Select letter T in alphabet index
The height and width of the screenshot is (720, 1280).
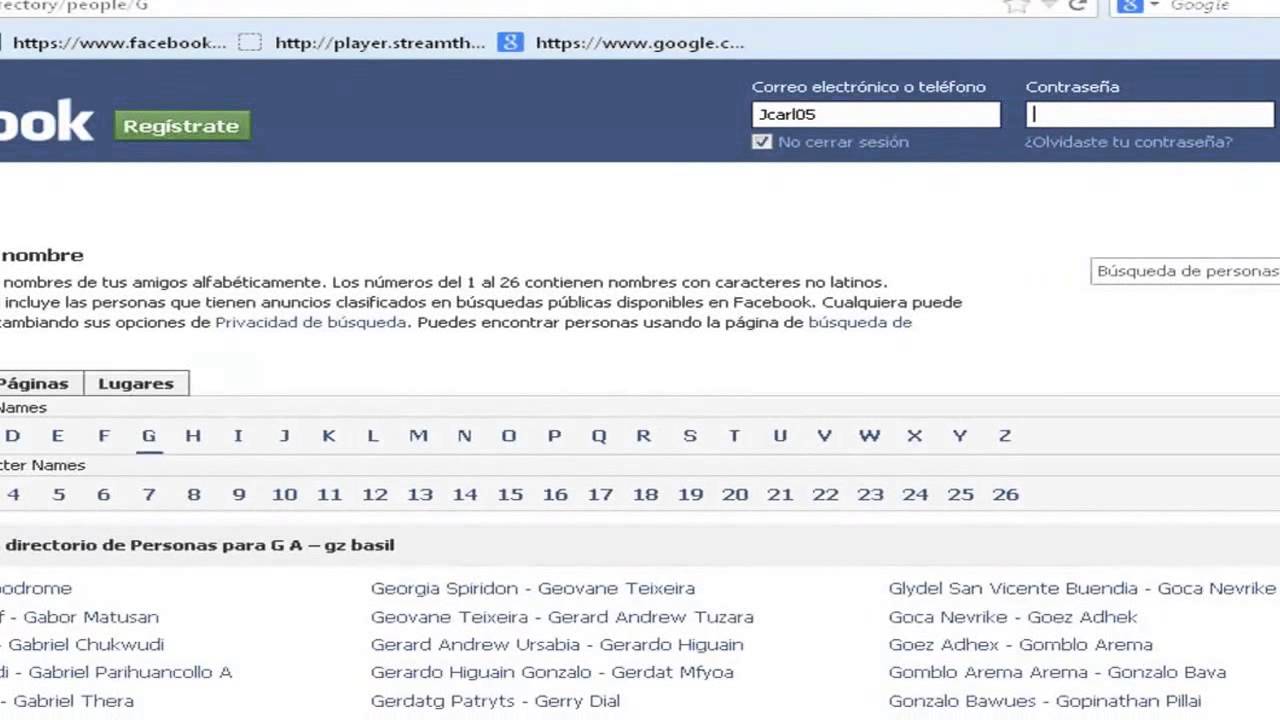click(734, 436)
